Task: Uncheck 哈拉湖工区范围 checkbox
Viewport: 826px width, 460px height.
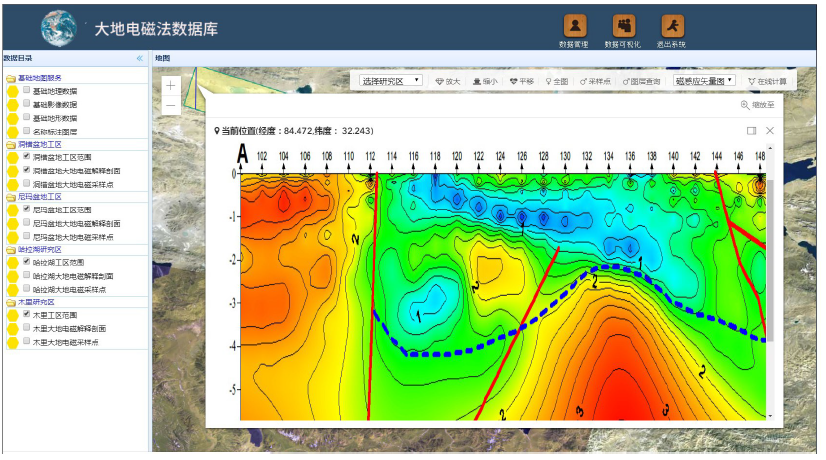Action: [26, 261]
